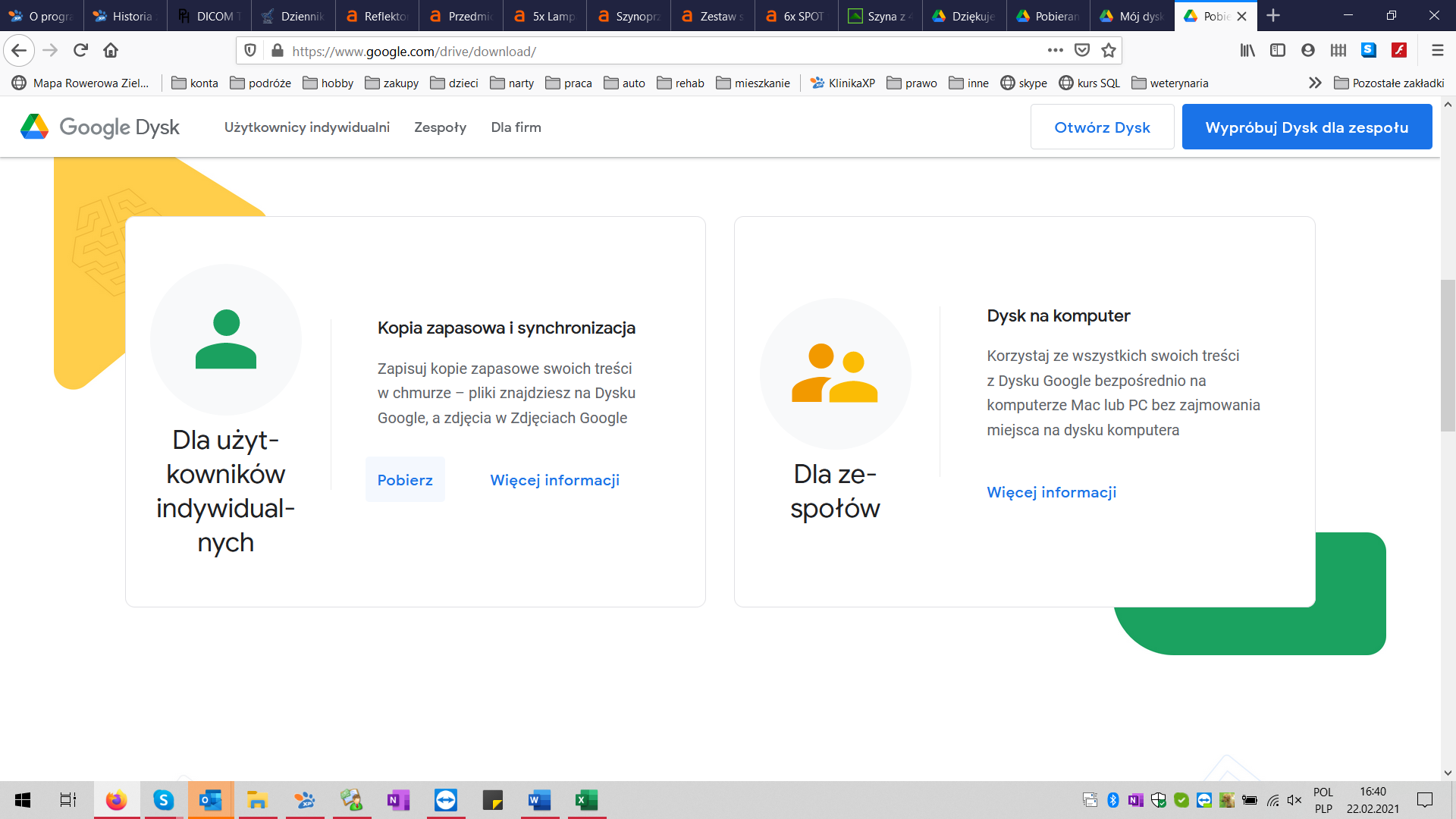Click the Bluetooth tray icon
Screen dimensions: 1456x819
click(1113, 800)
